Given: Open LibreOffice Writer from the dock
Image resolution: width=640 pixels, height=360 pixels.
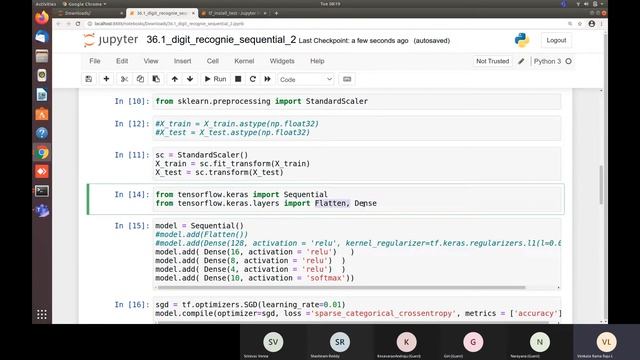Looking at the screenshot, I should 42,95.
